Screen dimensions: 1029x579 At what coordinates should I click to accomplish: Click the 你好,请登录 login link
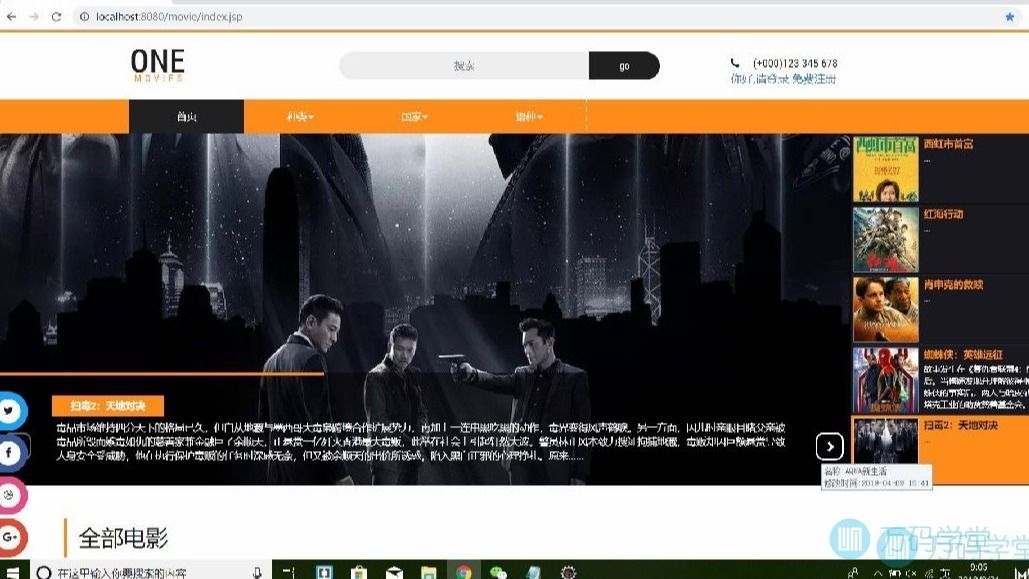click(x=759, y=79)
